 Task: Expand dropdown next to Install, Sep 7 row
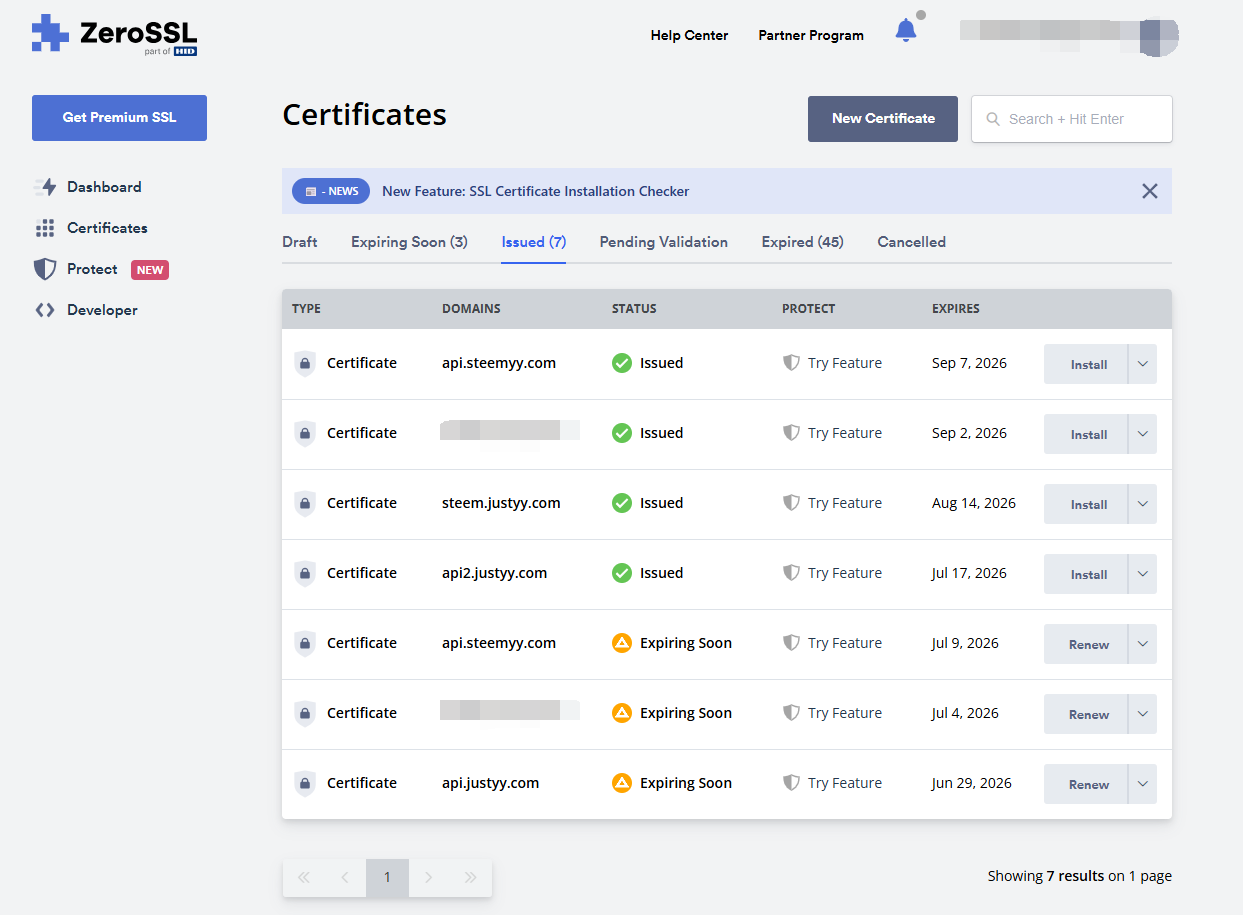[x=1143, y=364]
